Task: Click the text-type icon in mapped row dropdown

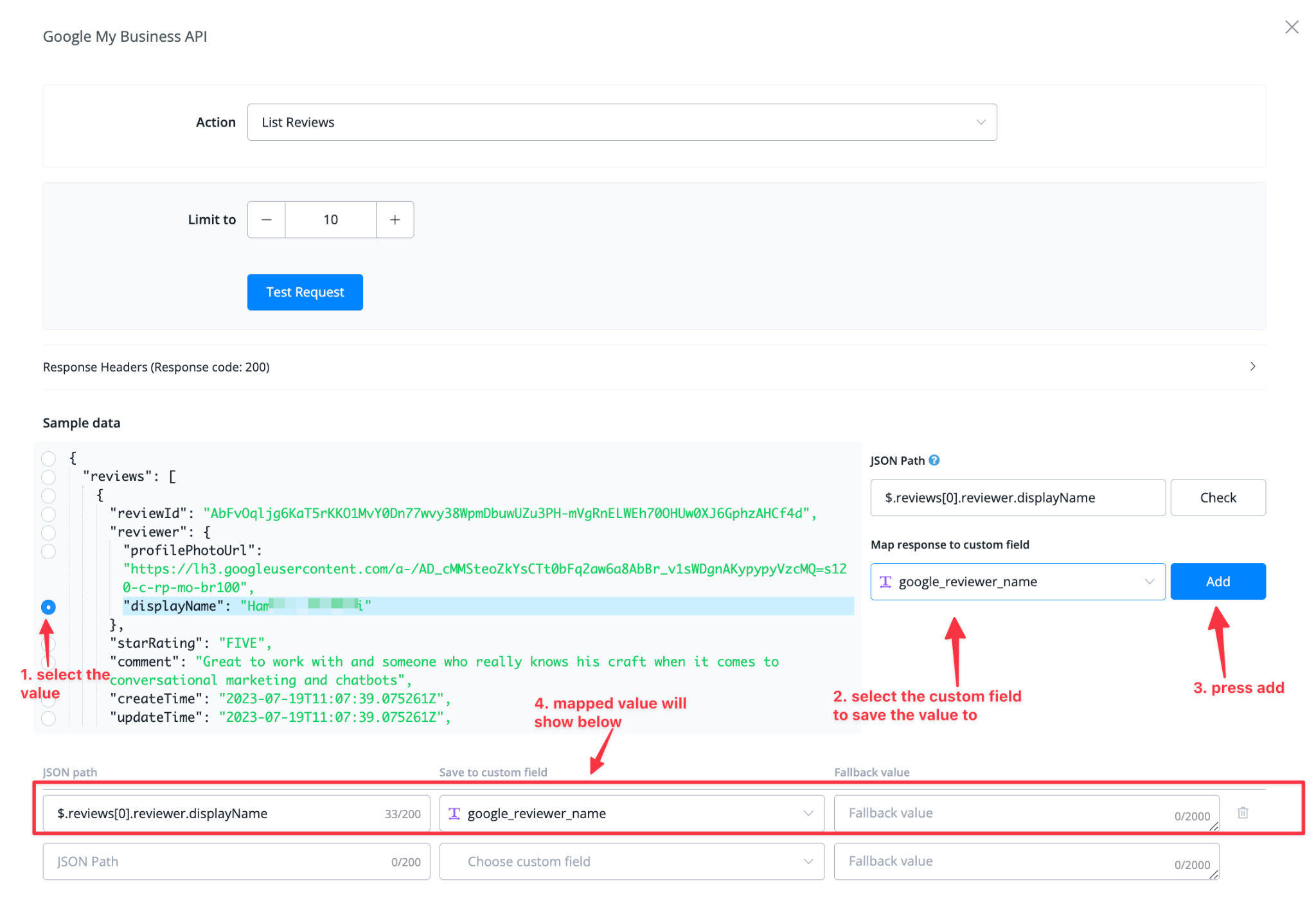Action: coord(454,814)
